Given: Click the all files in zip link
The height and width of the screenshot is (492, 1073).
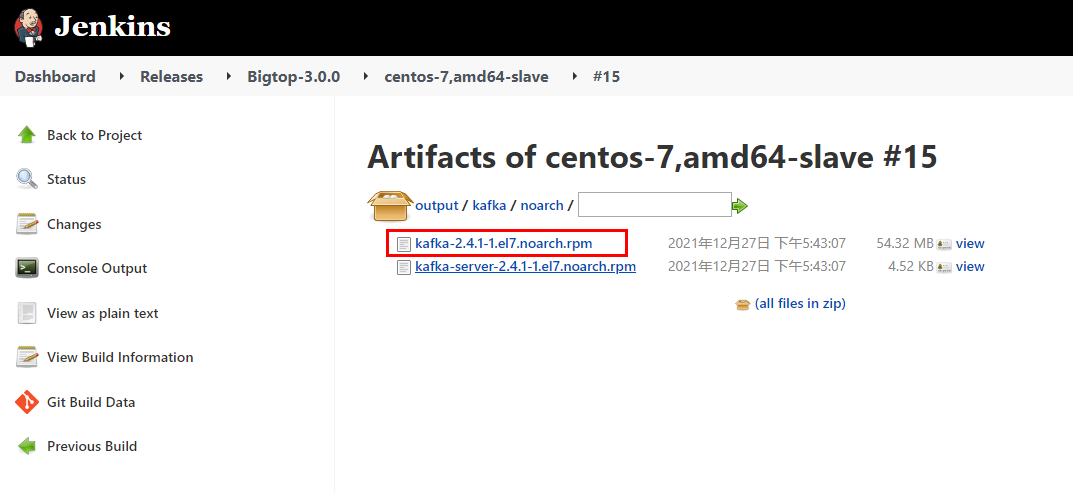Looking at the screenshot, I should click(800, 303).
